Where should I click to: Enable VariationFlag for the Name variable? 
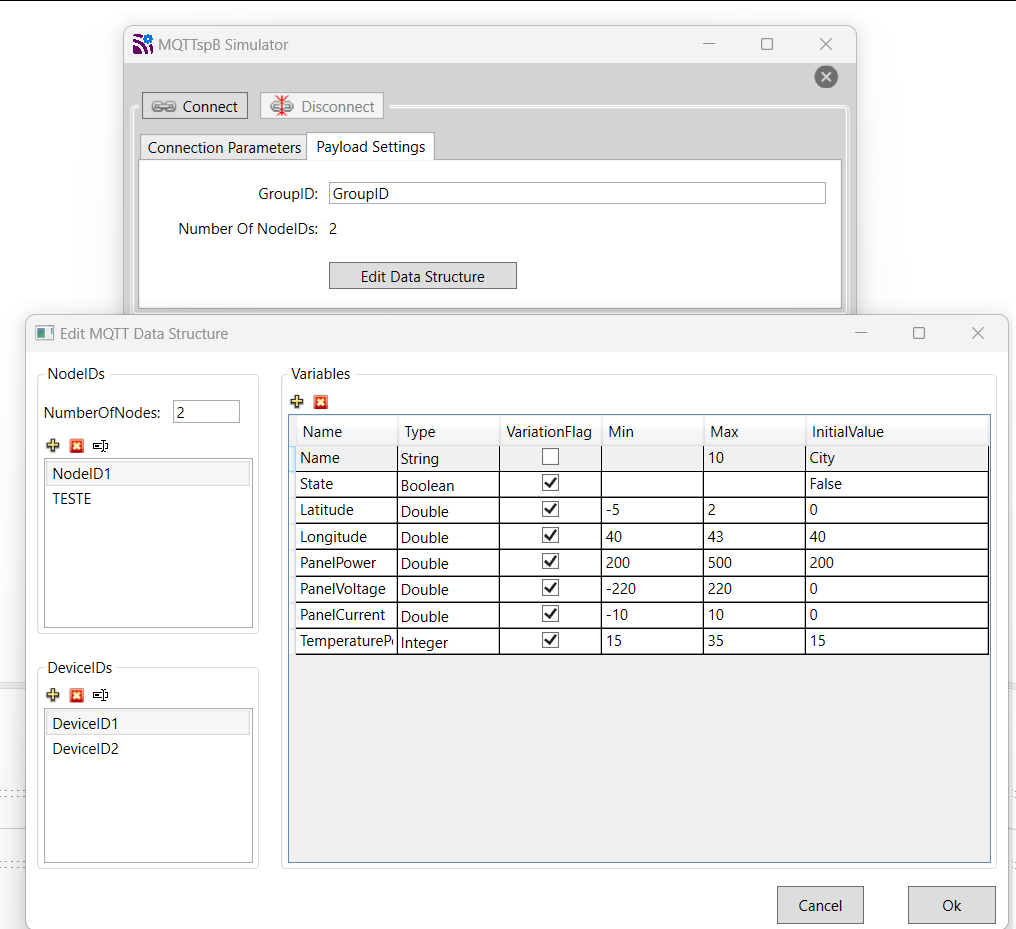pyautogui.click(x=550, y=457)
